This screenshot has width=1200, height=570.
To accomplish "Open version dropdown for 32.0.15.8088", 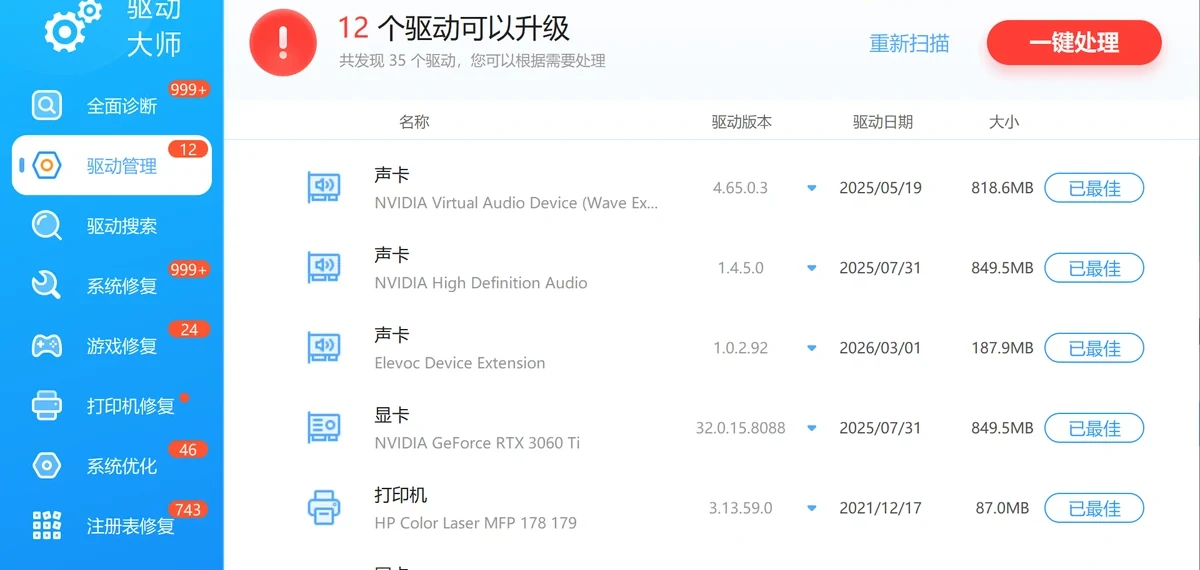I will pos(812,428).
